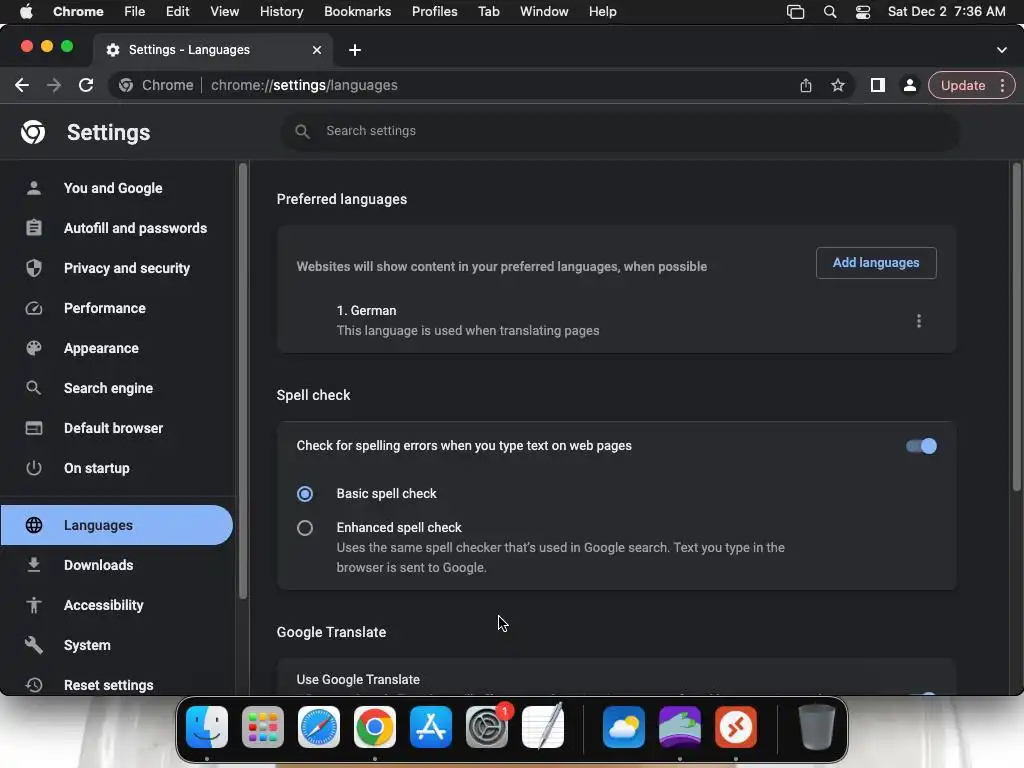Click the browser forward arrow
This screenshot has height=768, width=1024.
click(x=54, y=86)
